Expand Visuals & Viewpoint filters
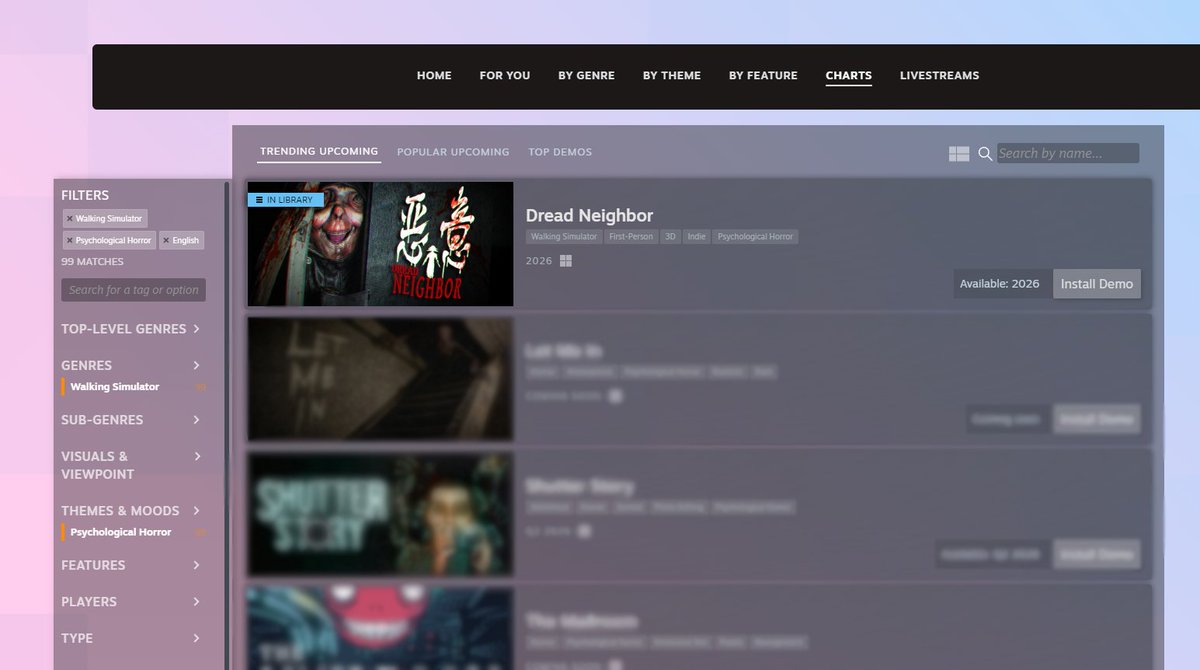 [x=131, y=465]
